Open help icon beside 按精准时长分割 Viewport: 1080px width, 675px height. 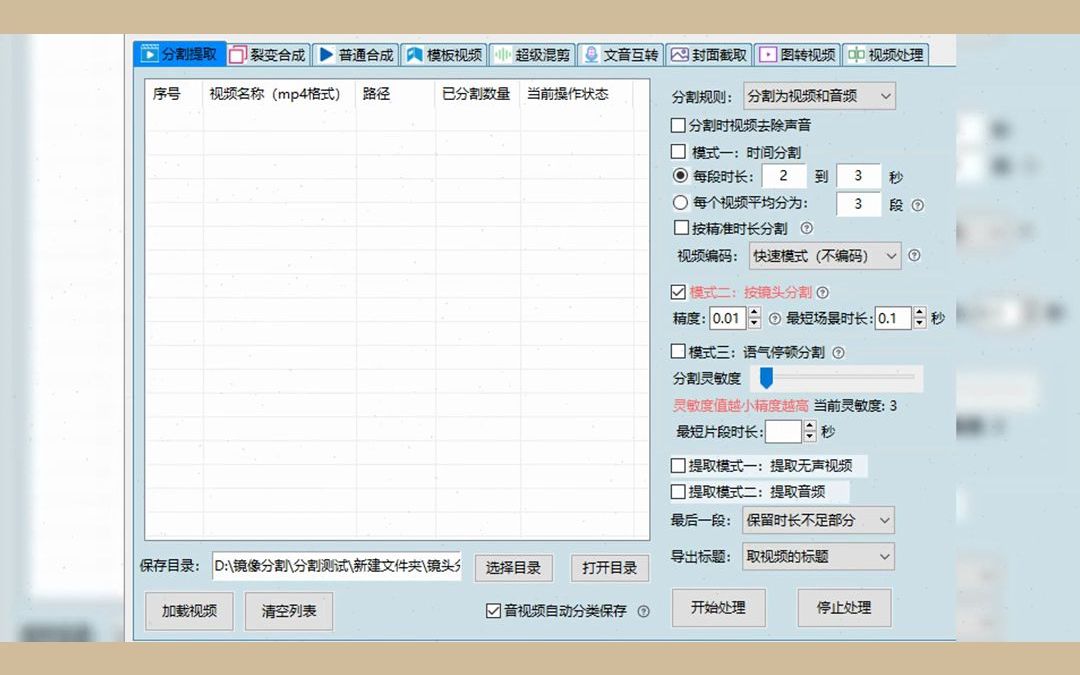click(807, 228)
